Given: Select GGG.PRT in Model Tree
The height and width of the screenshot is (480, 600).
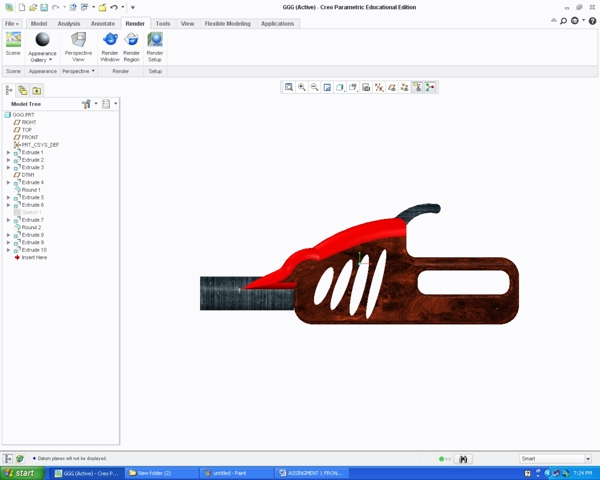Looking at the screenshot, I should (x=20, y=115).
